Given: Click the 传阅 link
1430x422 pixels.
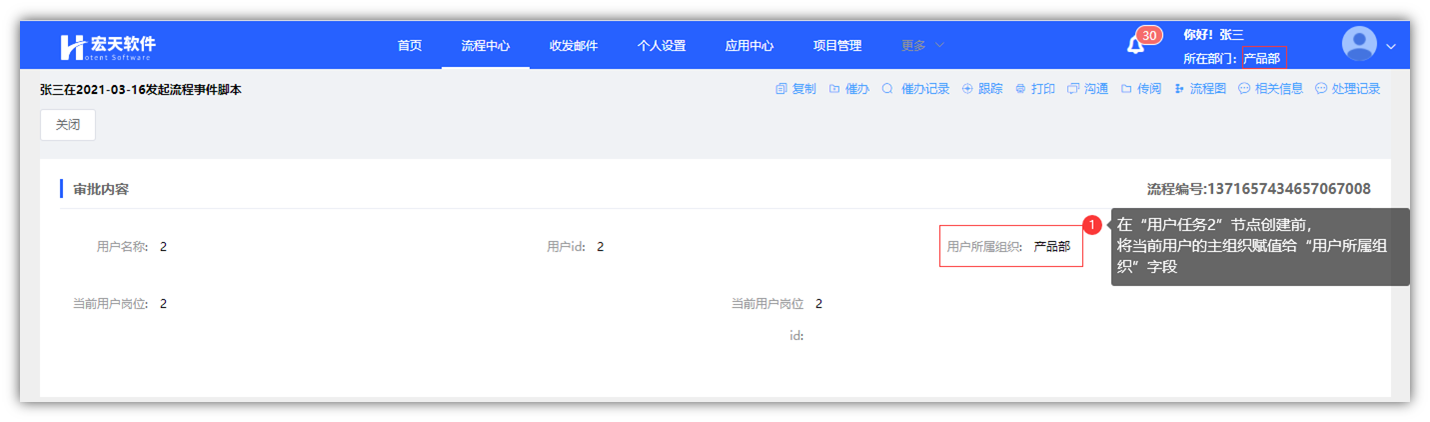Looking at the screenshot, I should (x=1149, y=89).
